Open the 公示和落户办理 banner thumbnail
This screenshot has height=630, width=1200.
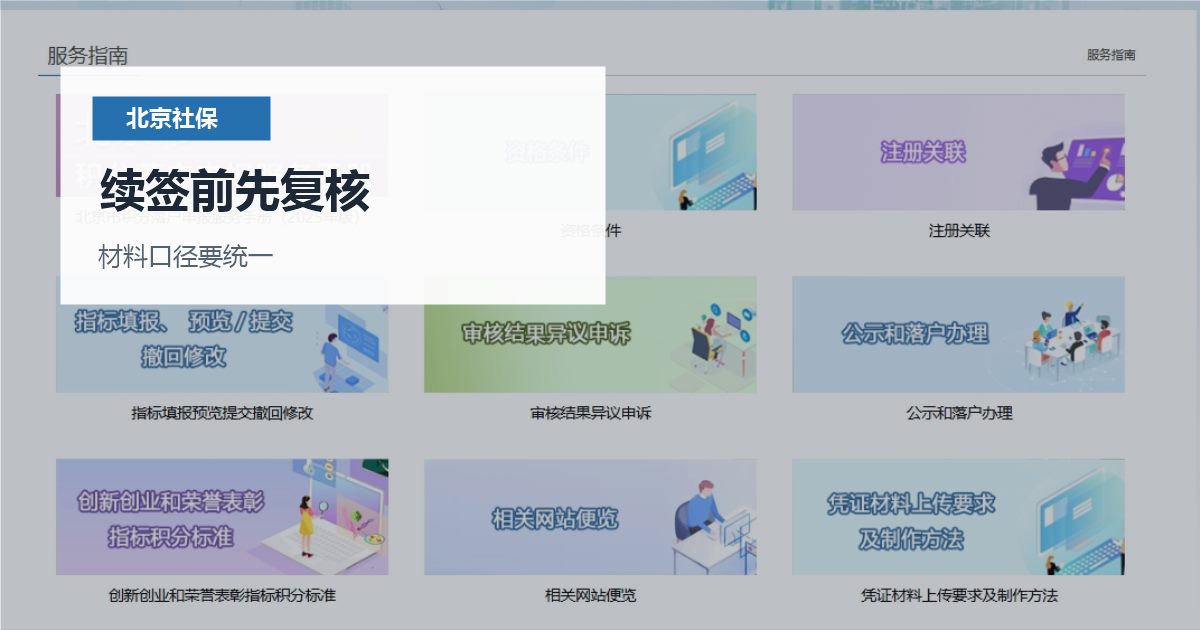[958, 334]
